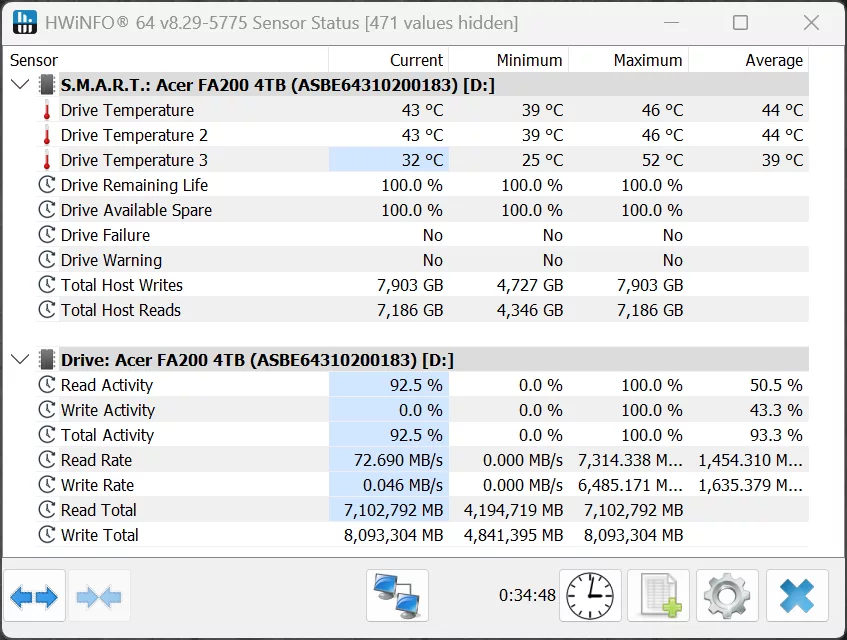The image size is (847, 640).
Task: Open sensor settings gear icon
Action: pyautogui.click(x=727, y=596)
